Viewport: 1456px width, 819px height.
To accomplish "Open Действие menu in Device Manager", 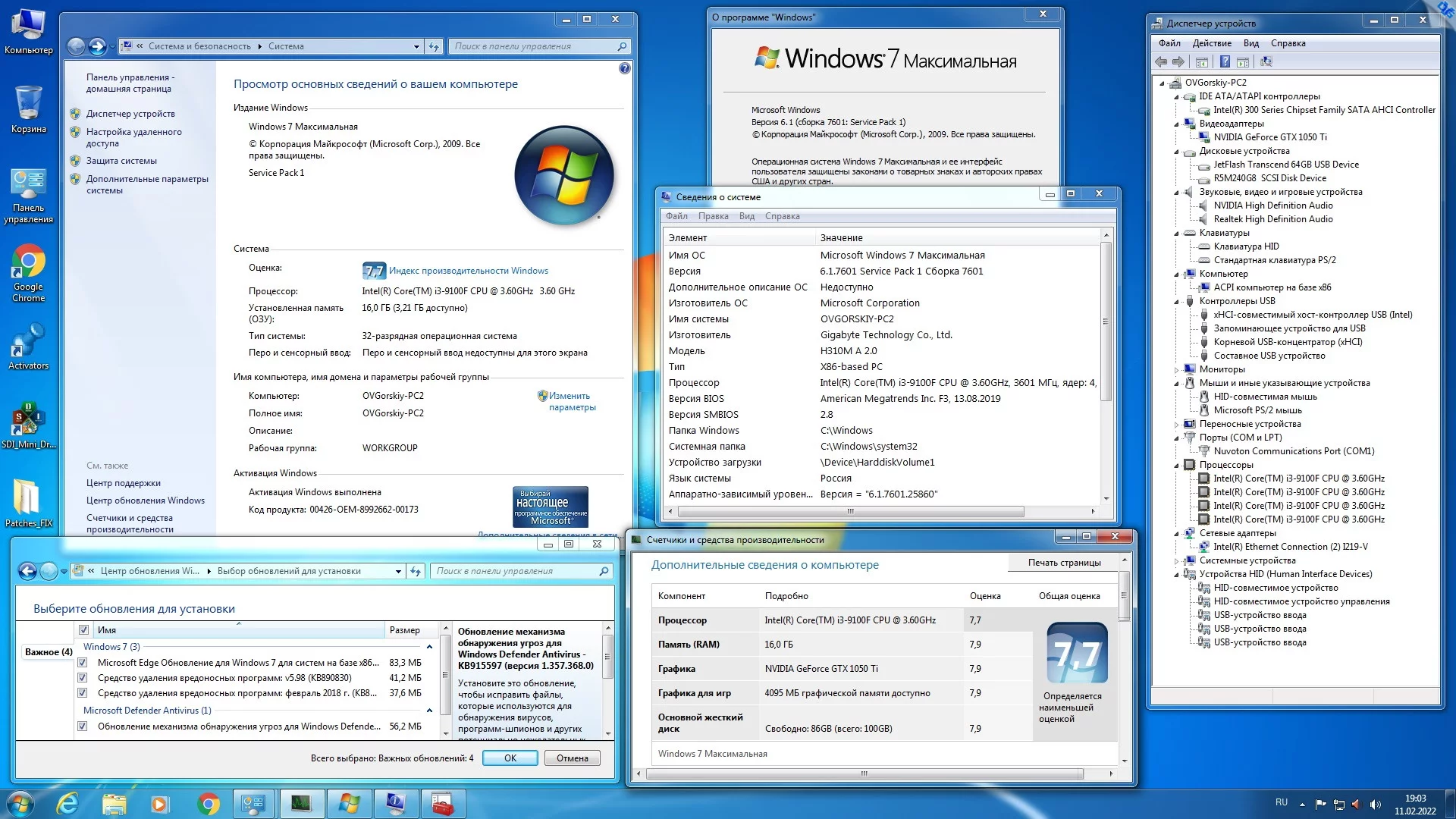I will [x=1211, y=43].
